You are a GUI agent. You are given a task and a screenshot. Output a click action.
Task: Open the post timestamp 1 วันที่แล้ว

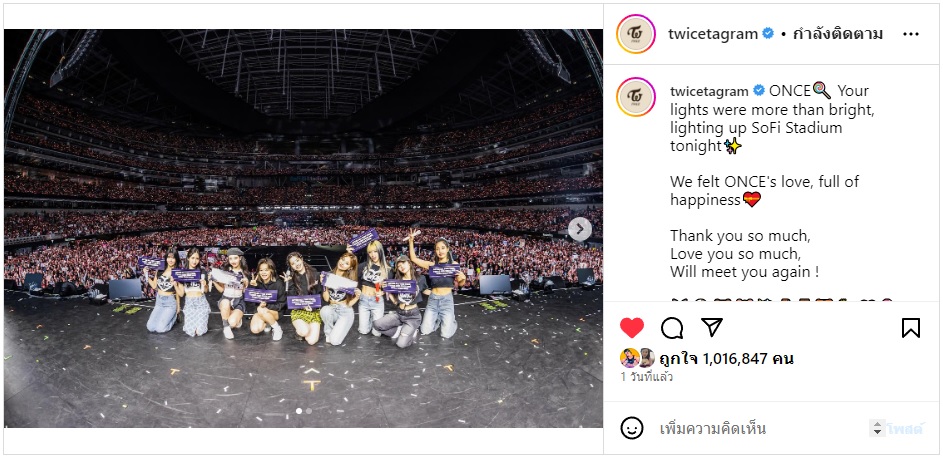coord(647,377)
